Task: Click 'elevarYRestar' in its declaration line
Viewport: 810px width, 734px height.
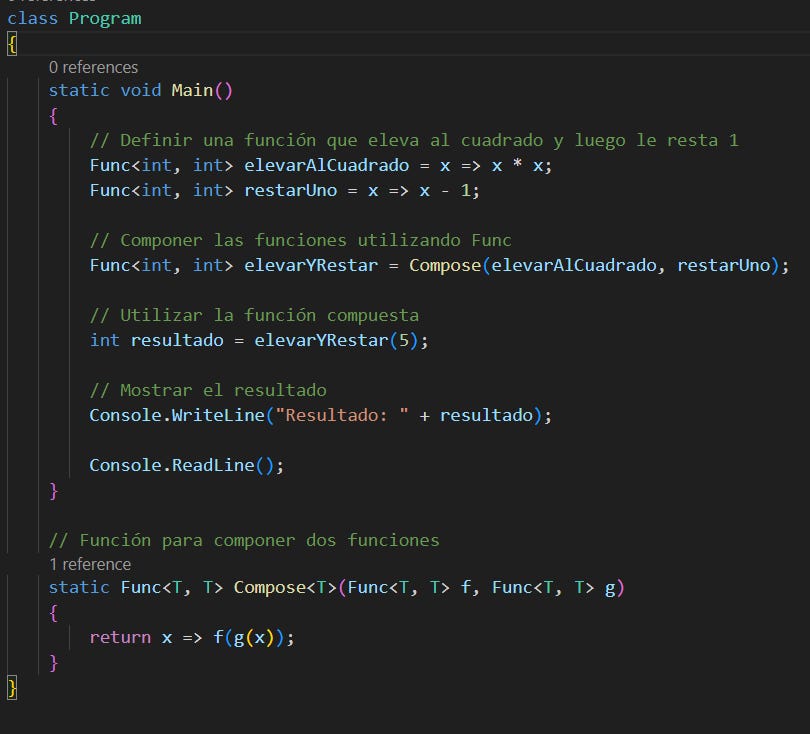Action: [x=311, y=265]
